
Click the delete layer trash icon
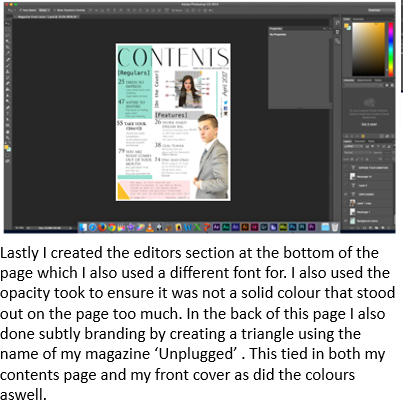click(389, 228)
